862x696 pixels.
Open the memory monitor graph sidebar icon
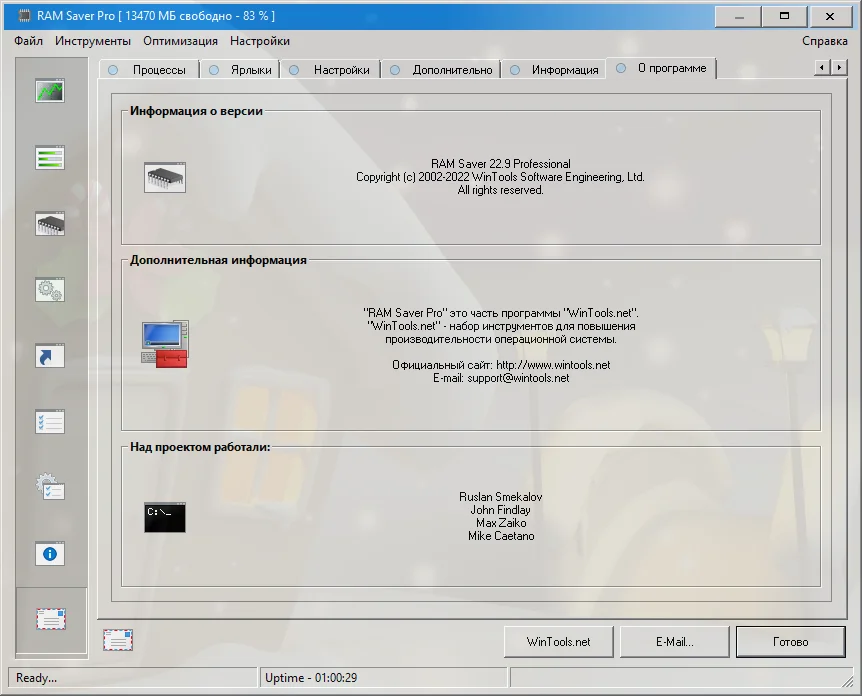tap(50, 91)
